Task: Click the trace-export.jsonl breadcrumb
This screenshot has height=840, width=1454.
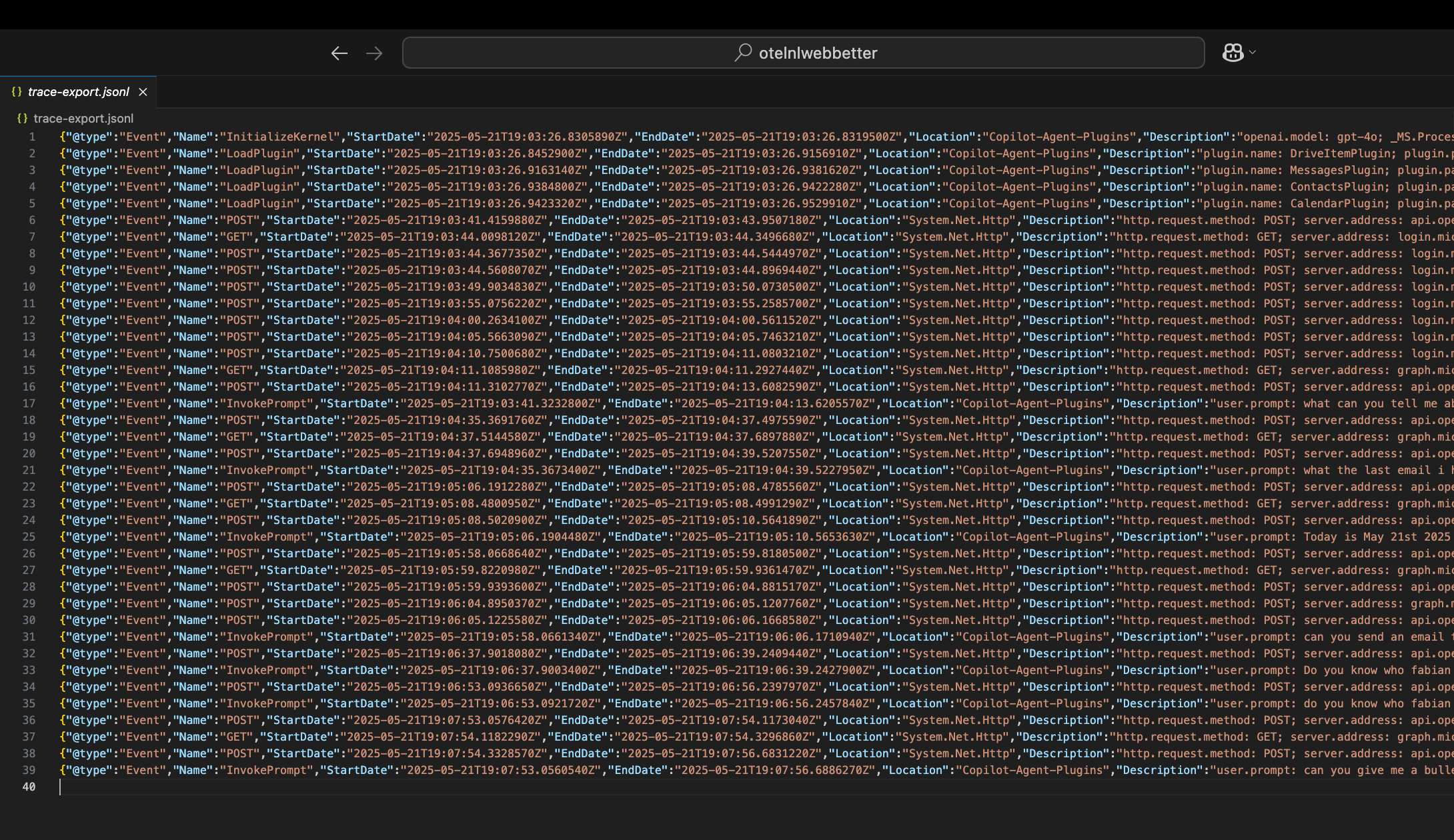Action: (83, 118)
